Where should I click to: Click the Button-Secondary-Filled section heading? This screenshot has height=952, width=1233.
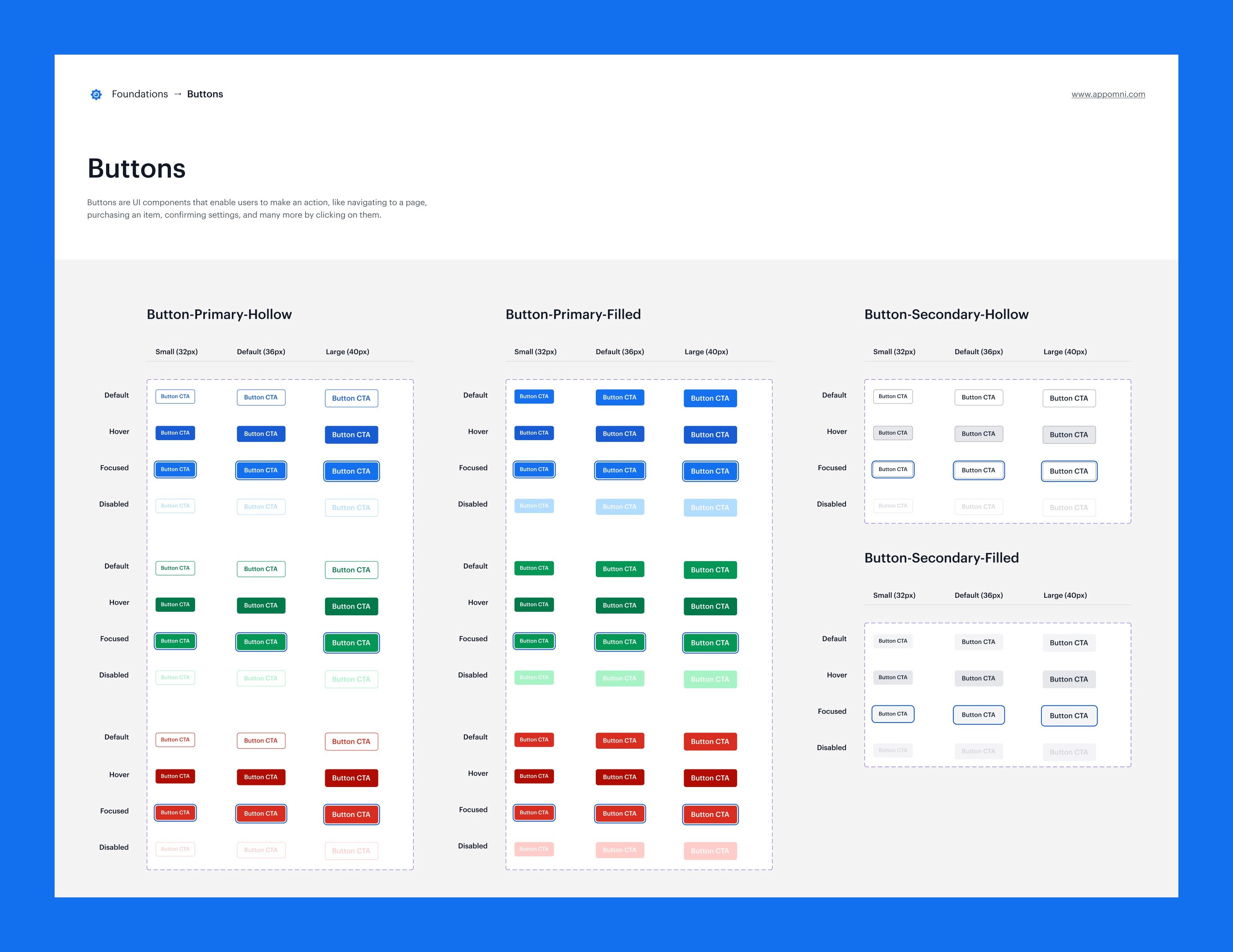(941, 558)
